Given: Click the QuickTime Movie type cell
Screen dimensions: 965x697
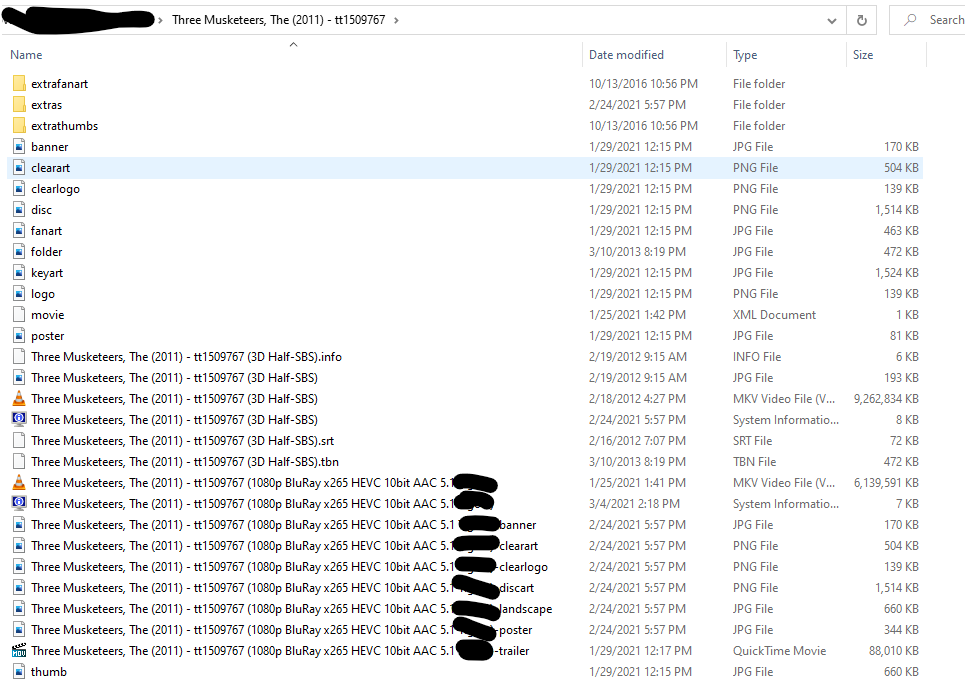Looking at the screenshot, I should tap(779, 651).
